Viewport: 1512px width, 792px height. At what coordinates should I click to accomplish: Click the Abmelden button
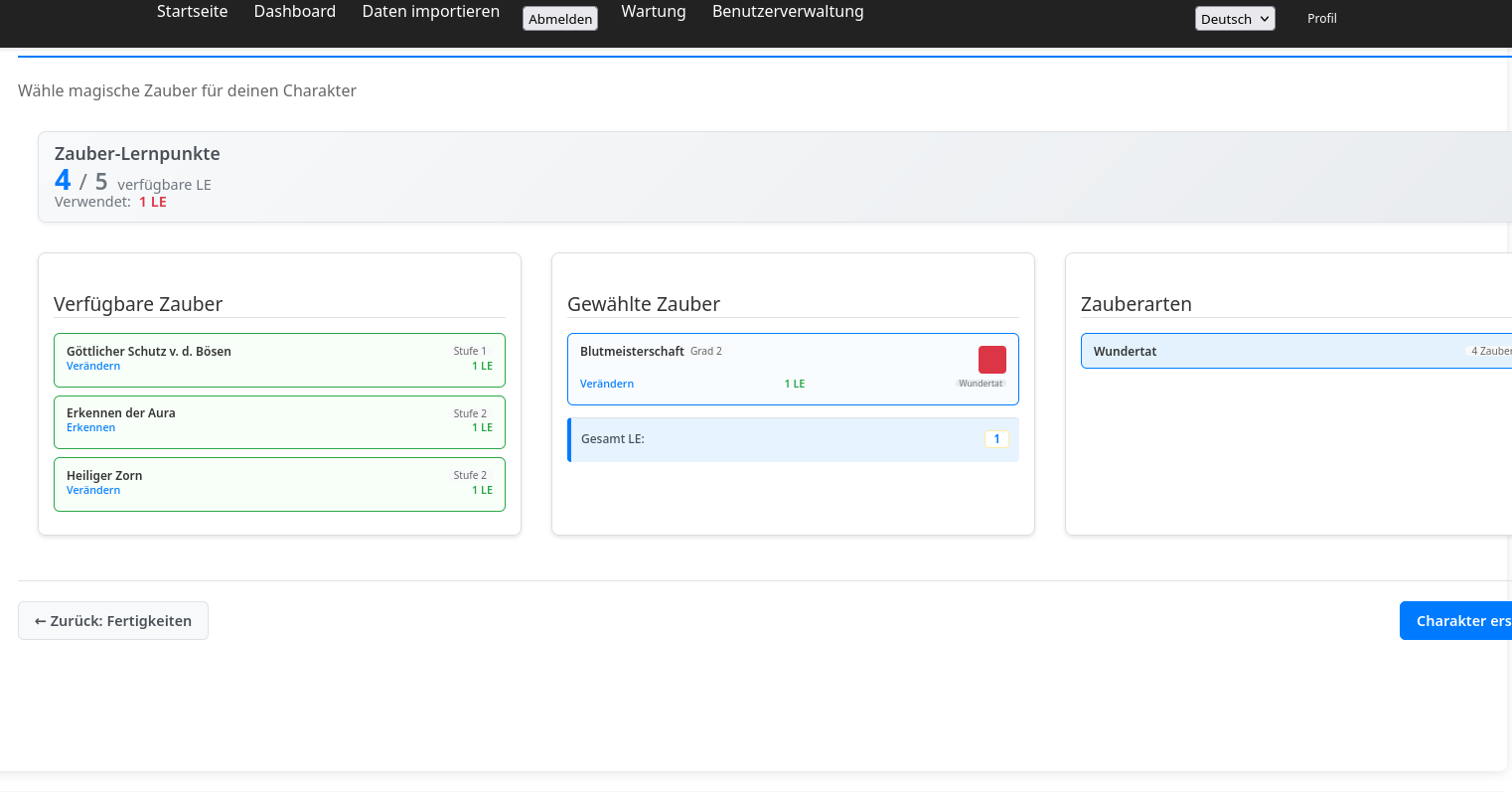pyautogui.click(x=560, y=19)
